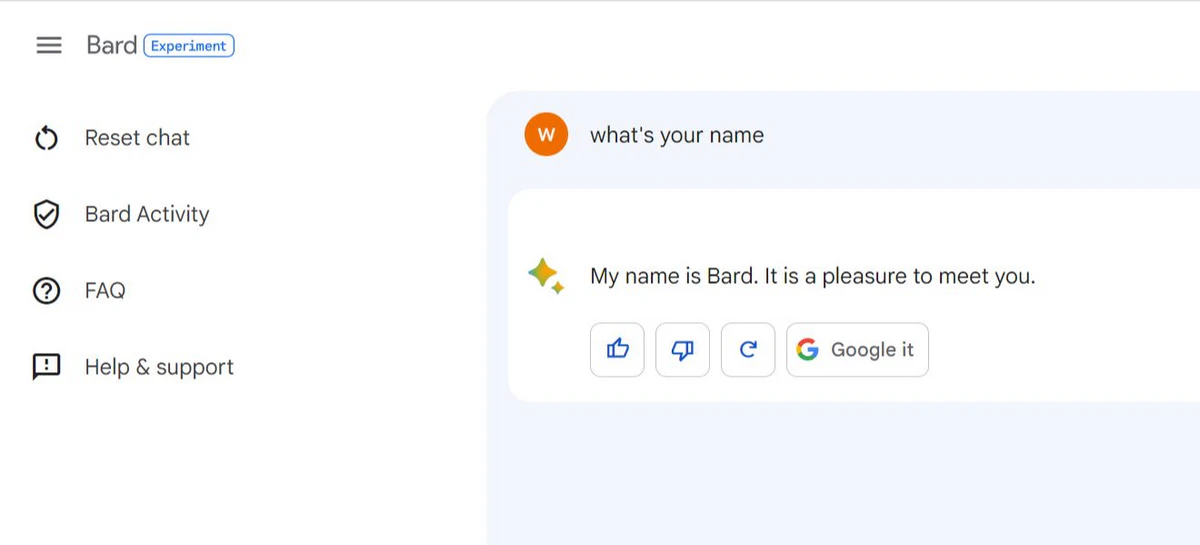The height and width of the screenshot is (545, 1200).
Task: Click the Google it button
Action: click(857, 349)
